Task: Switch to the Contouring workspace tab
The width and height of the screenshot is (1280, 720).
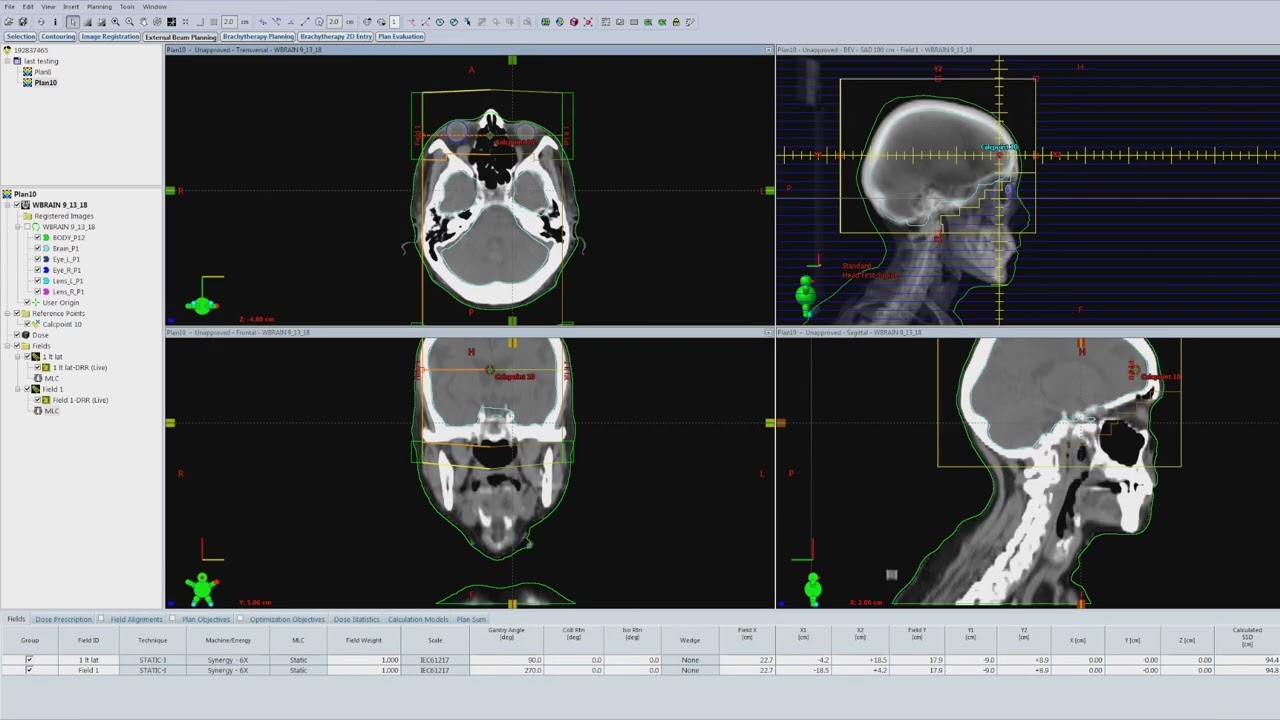Action: coord(58,37)
